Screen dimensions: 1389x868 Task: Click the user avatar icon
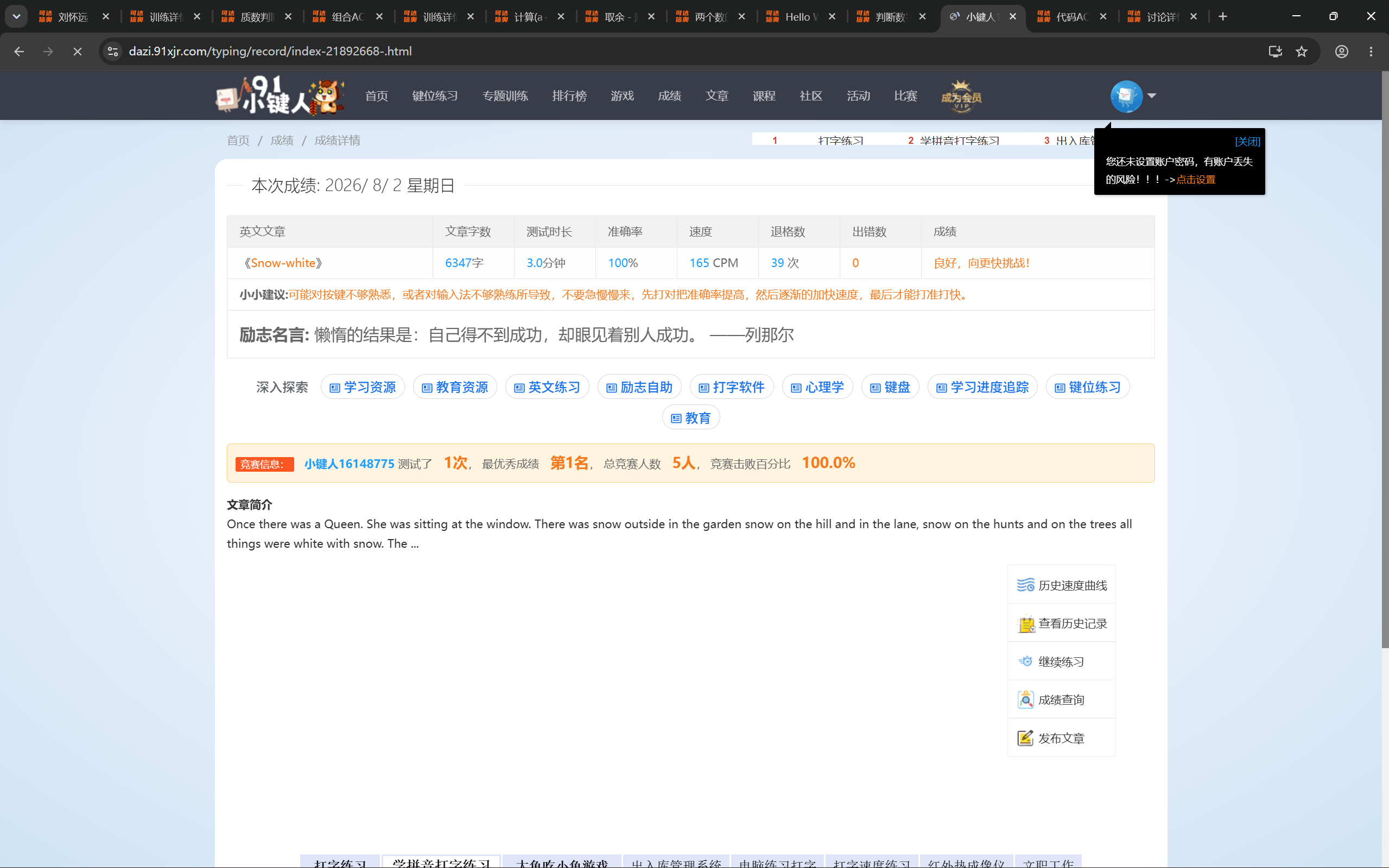pyautogui.click(x=1126, y=96)
